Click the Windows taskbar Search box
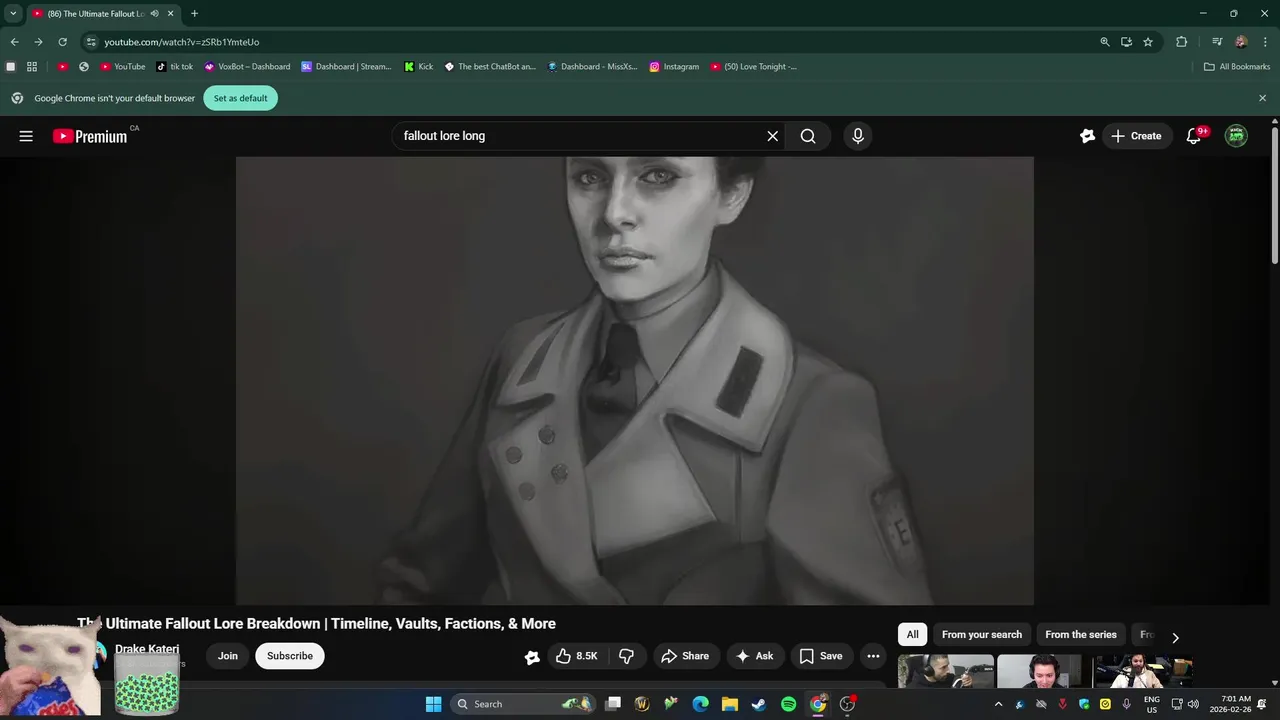Viewport: 1280px width, 720px height. 524,704
